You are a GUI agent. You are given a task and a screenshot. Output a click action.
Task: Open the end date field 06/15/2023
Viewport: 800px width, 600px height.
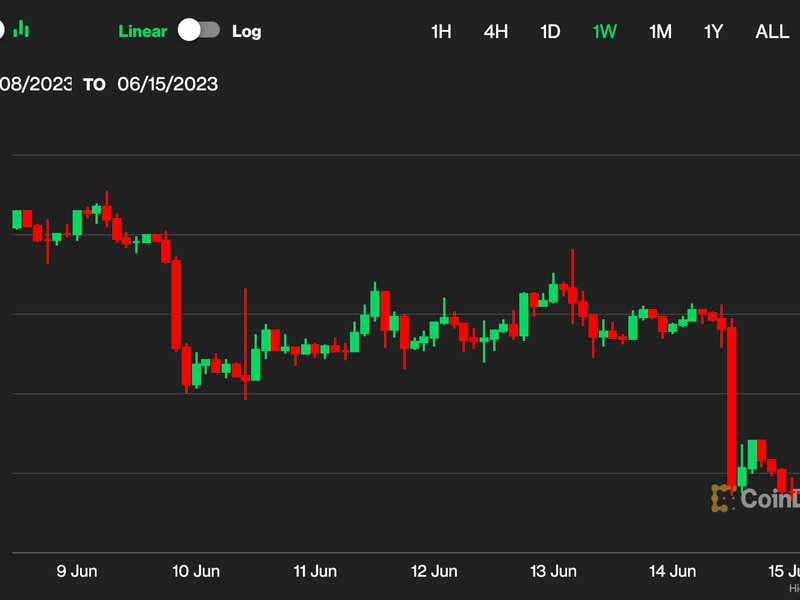pyautogui.click(x=167, y=84)
